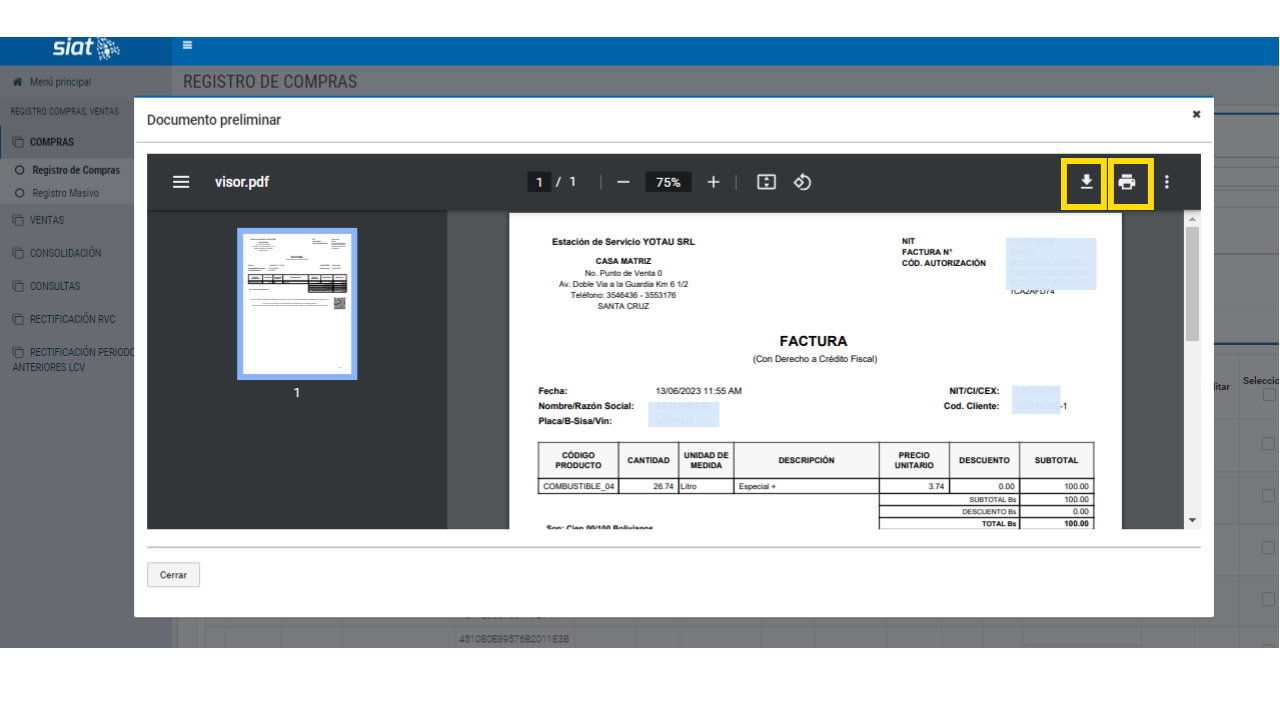Toggle the PDF sidebar hamburger menu
This screenshot has width=1280, height=720.
pyautogui.click(x=181, y=182)
